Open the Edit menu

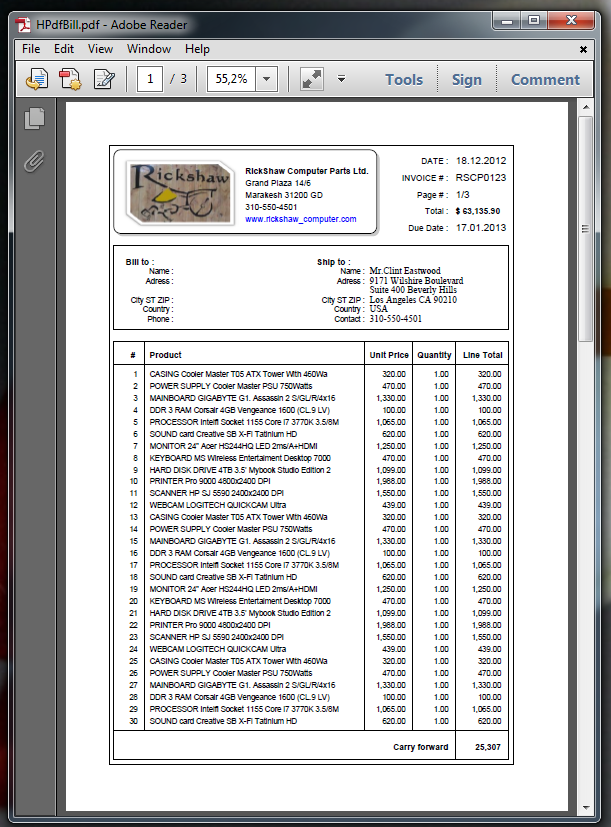click(x=64, y=49)
